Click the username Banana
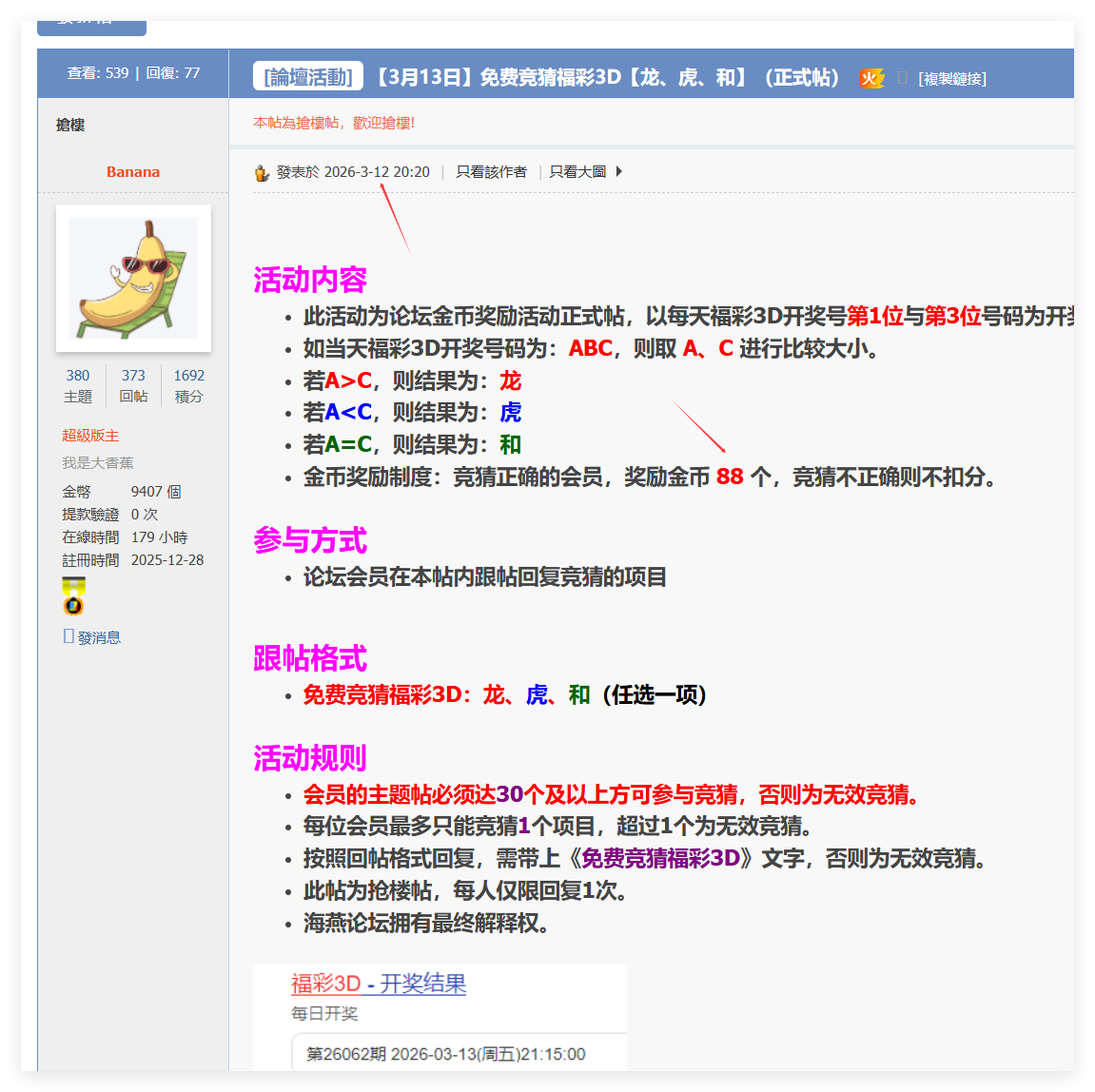The height and width of the screenshot is (1092, 1095). pyautogui.click(x=132, y=171)
